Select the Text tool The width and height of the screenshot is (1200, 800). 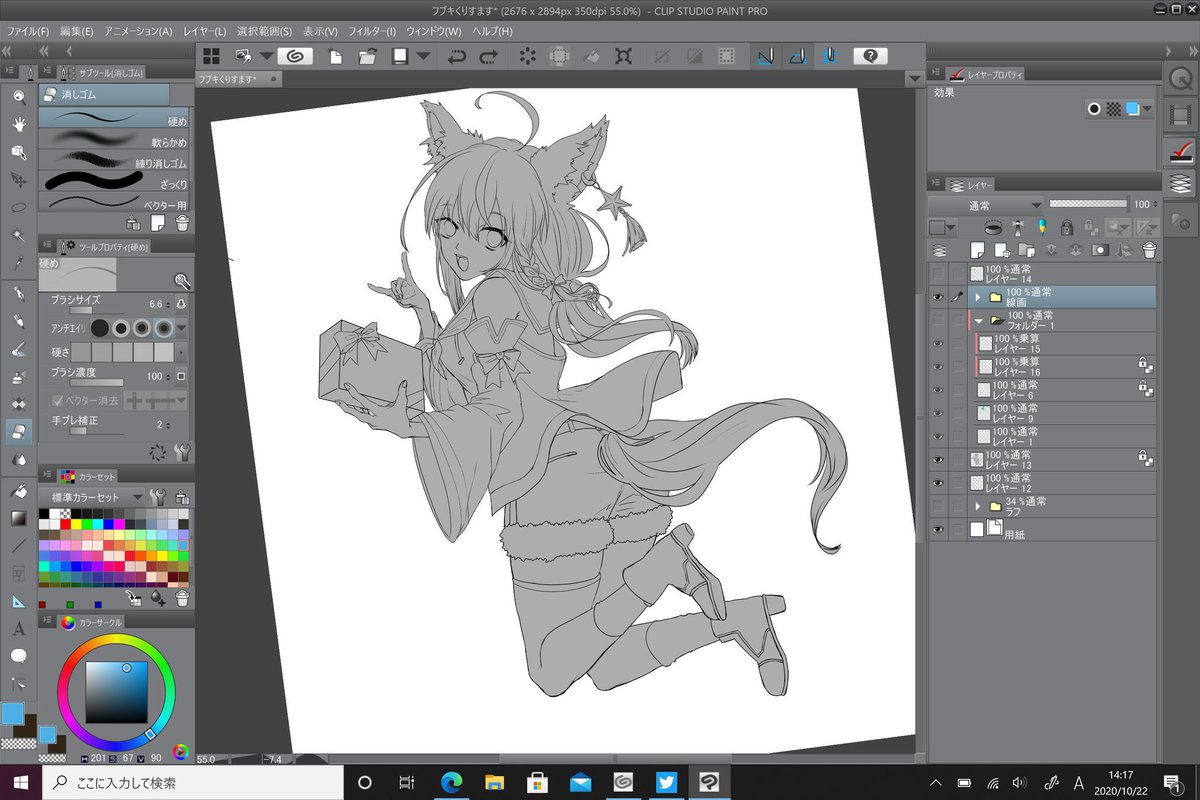(x=18, y=629)
